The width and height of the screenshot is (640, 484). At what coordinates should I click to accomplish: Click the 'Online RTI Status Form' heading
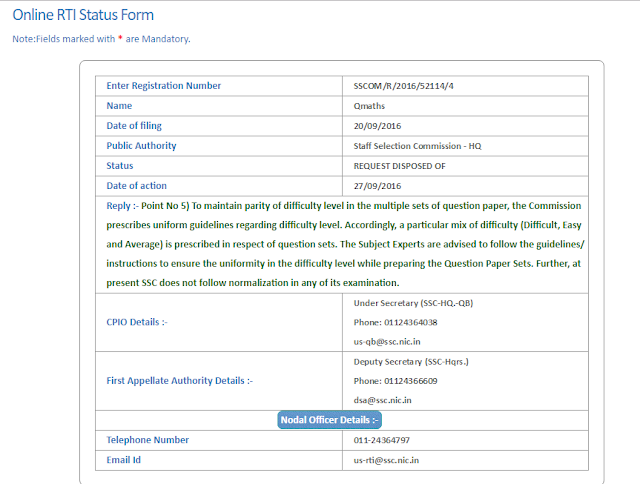coord(83,15)
